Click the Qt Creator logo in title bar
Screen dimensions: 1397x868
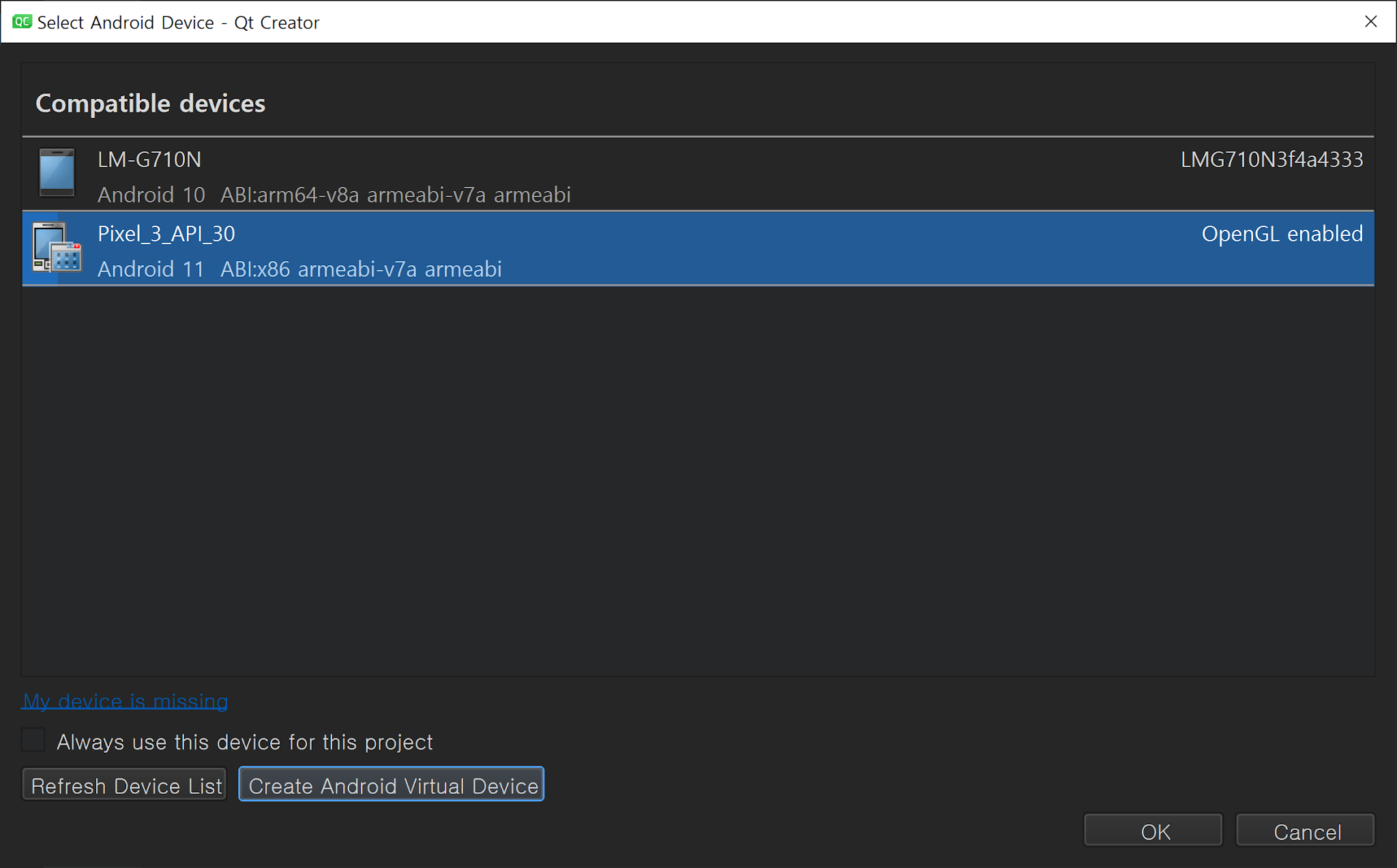click(22, 22)
